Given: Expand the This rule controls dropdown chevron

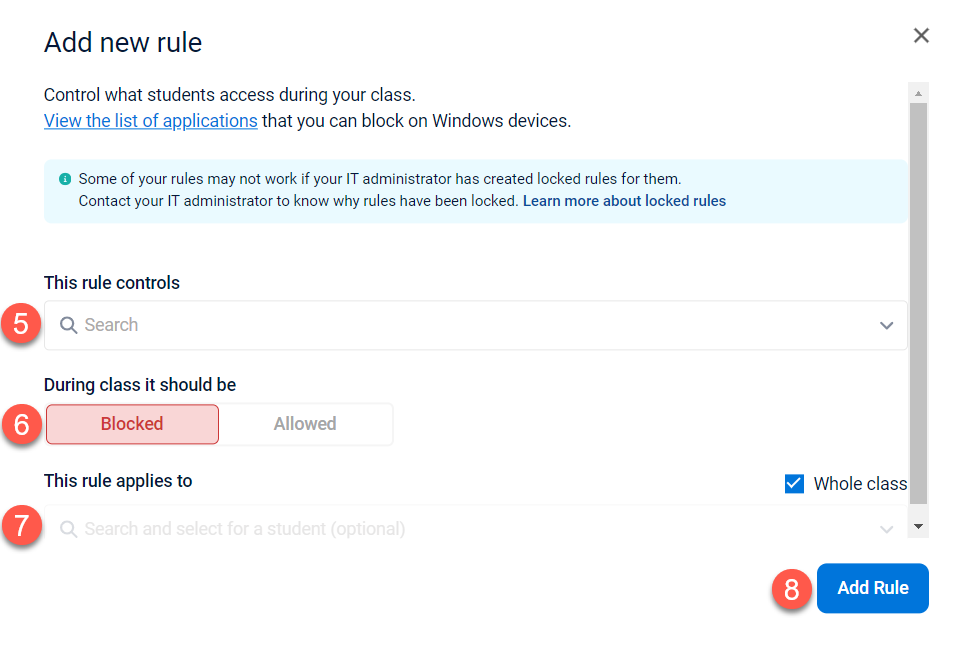Looking at the screenshot, I should pos(887,325).
